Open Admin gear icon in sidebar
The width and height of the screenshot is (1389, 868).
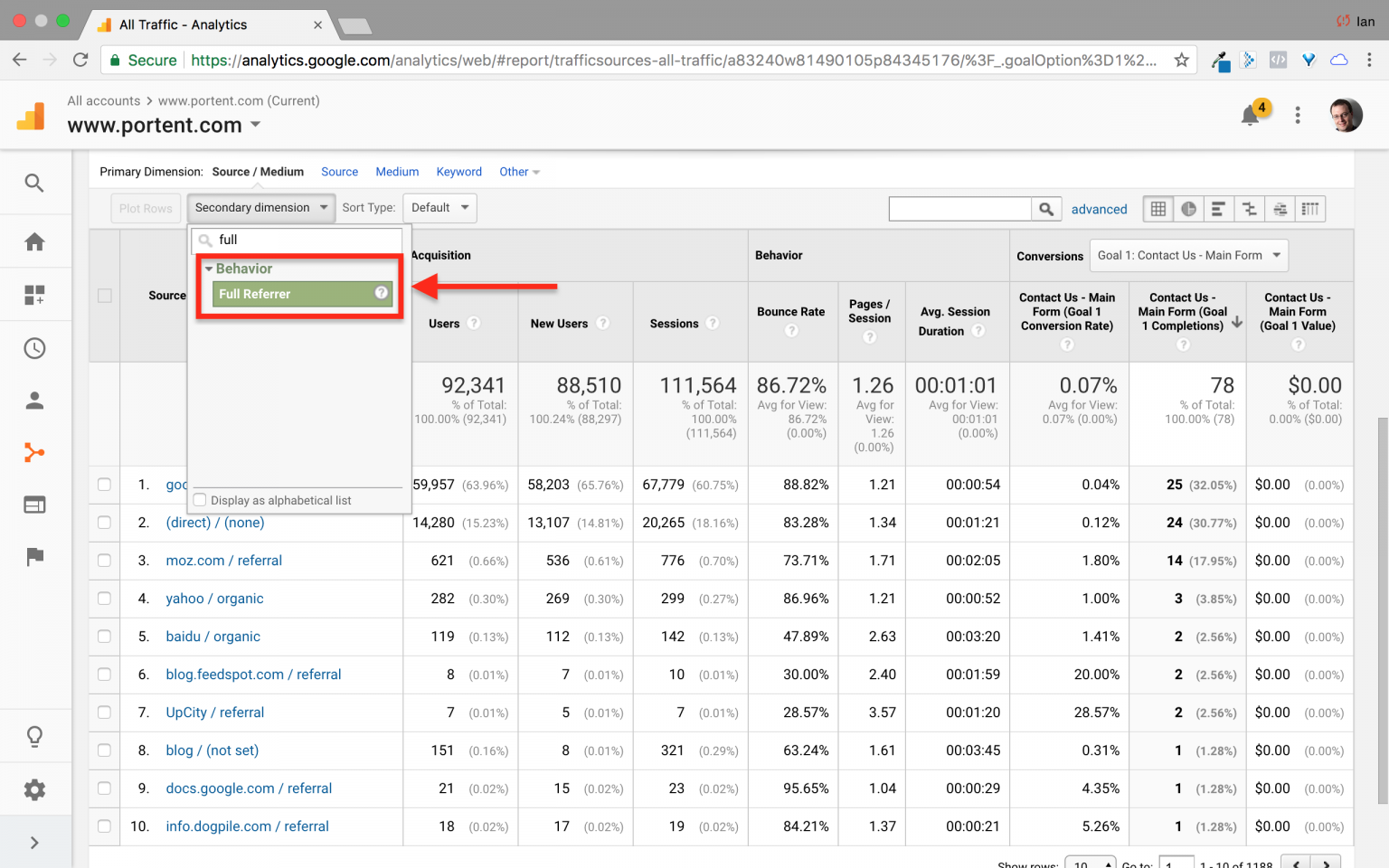34,789
